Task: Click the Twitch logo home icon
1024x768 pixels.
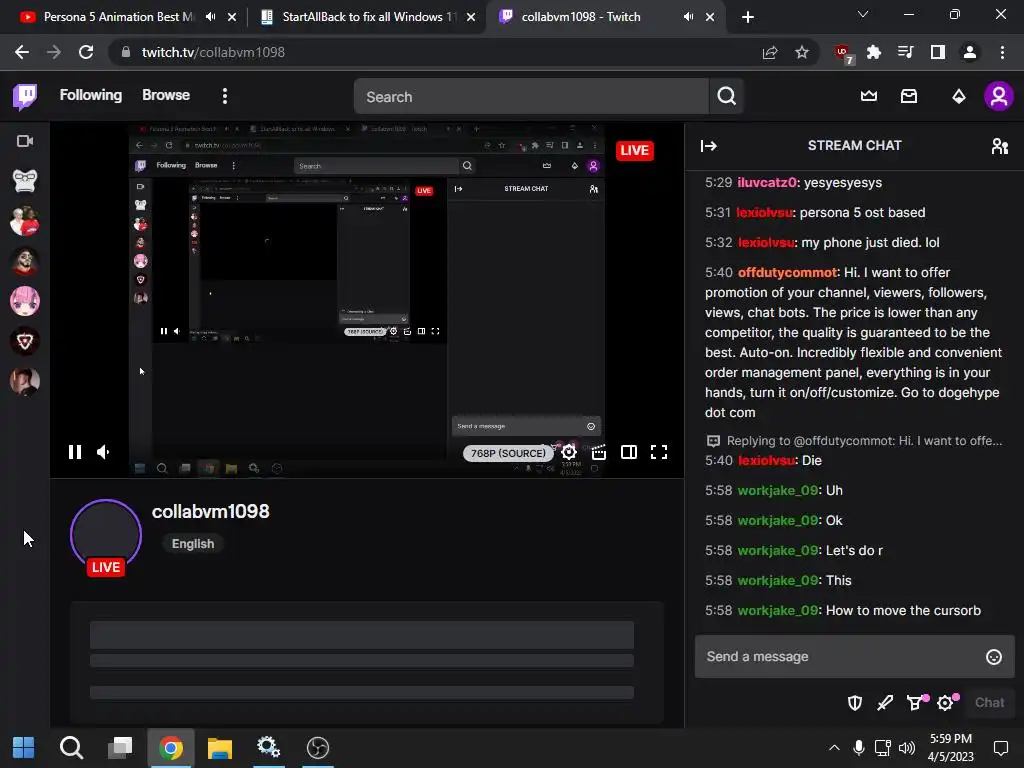Action: point(25,97)
